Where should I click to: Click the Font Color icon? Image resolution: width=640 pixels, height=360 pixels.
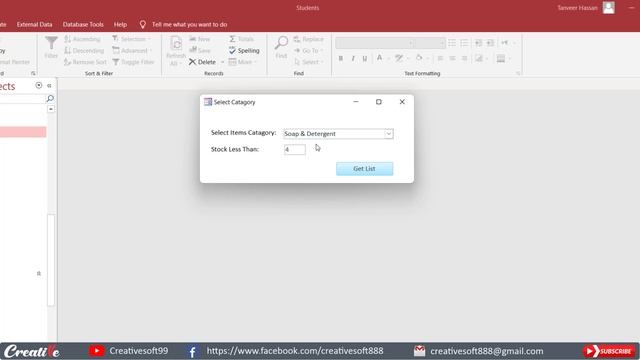[x=380, y=58]
